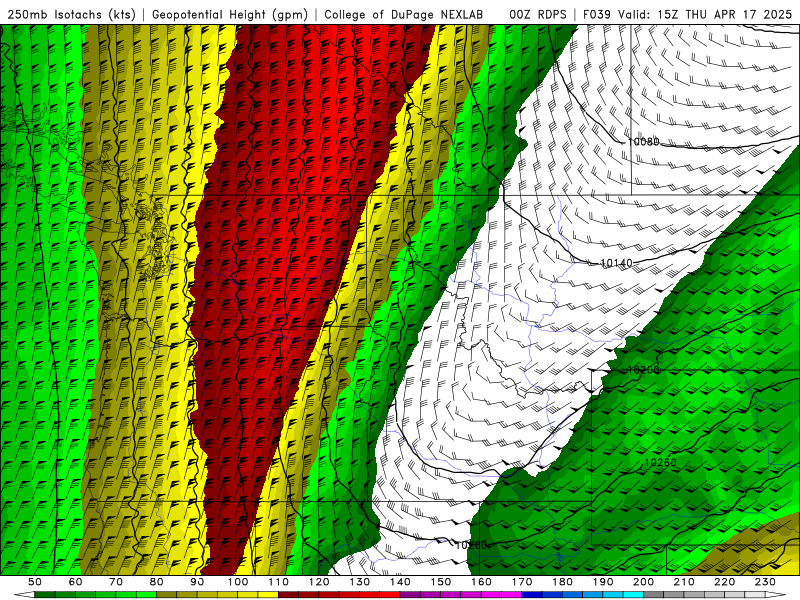The image size is (800, 600).
Task: Select the 50 kt color bar label
Action: pos(35,582)
